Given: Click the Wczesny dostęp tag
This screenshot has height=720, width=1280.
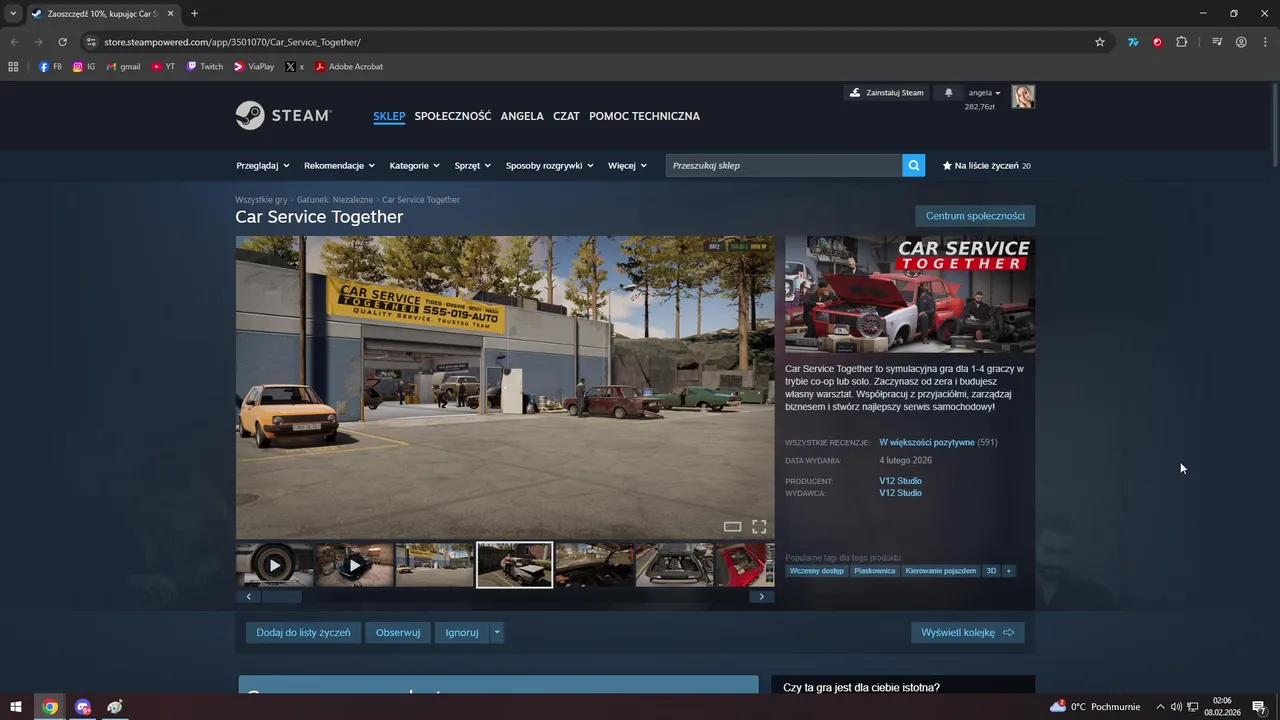Looking at the screenshot, I should coord(817,571).
